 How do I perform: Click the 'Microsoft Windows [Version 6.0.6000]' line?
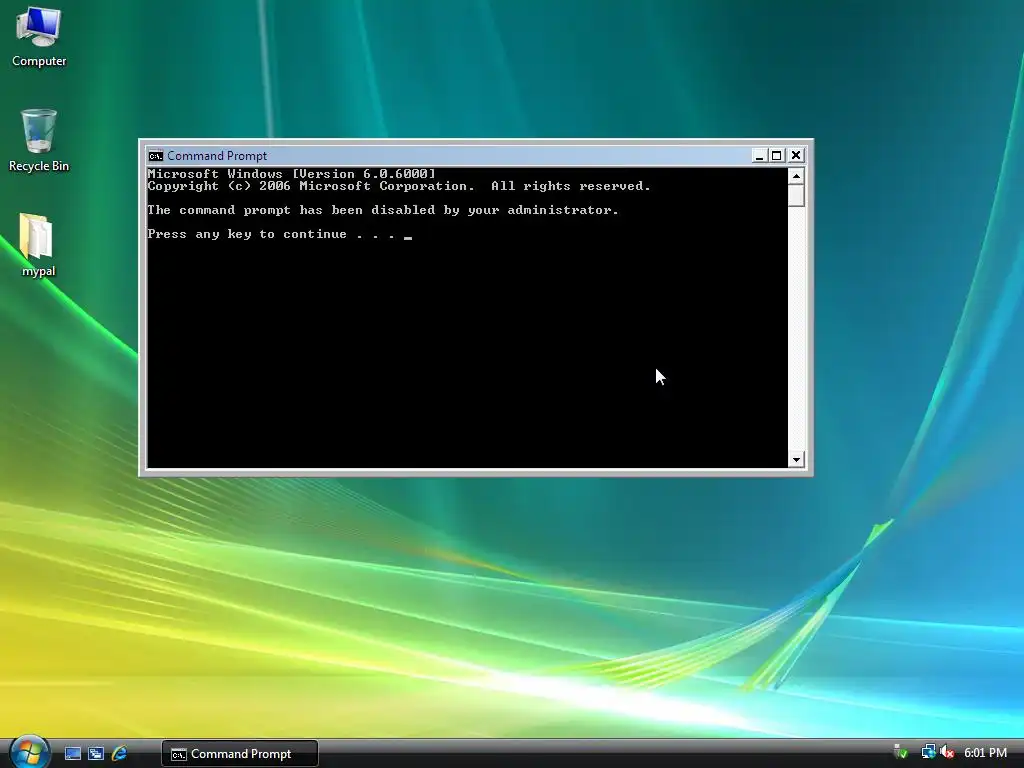click(291, 174)
